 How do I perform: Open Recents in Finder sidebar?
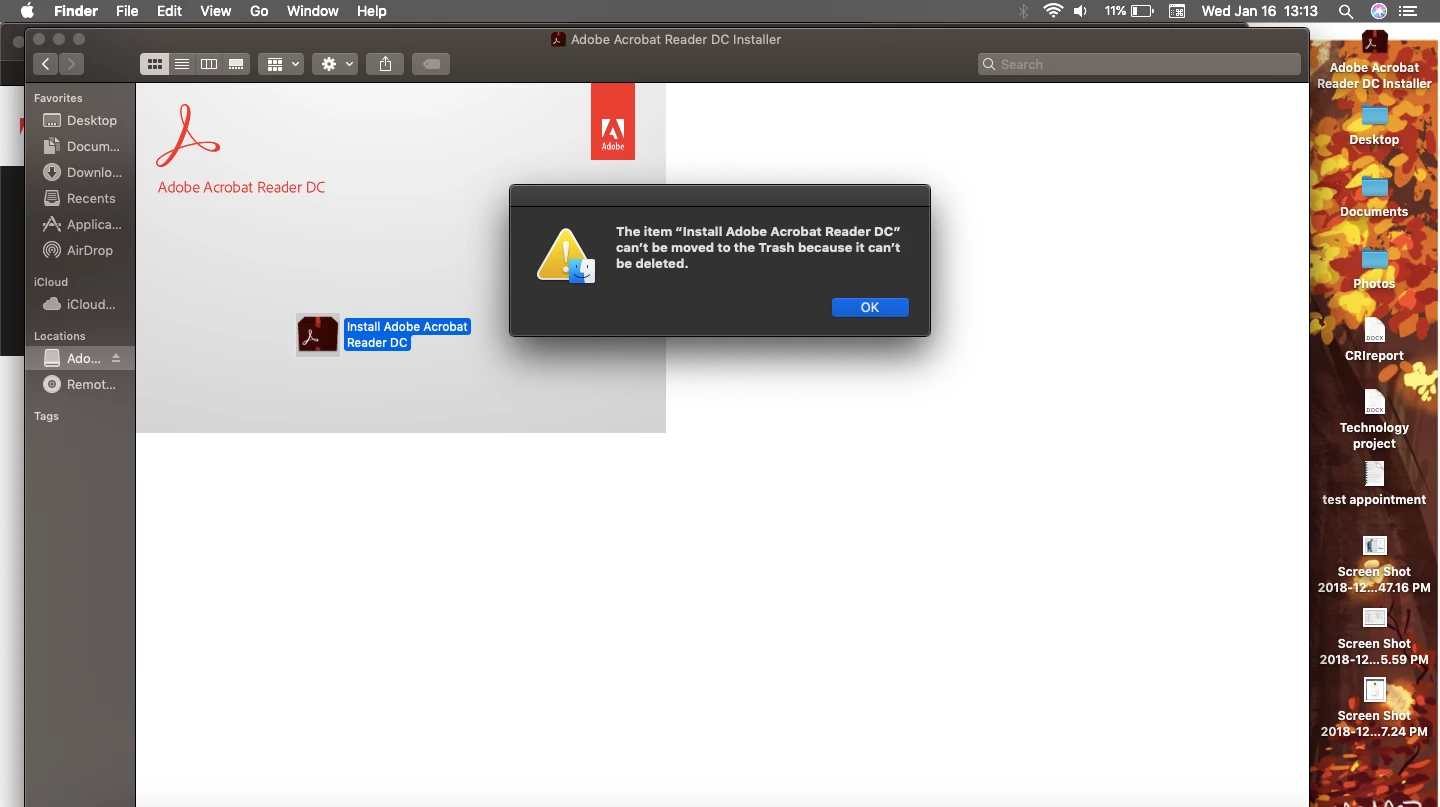click(80, 198)
